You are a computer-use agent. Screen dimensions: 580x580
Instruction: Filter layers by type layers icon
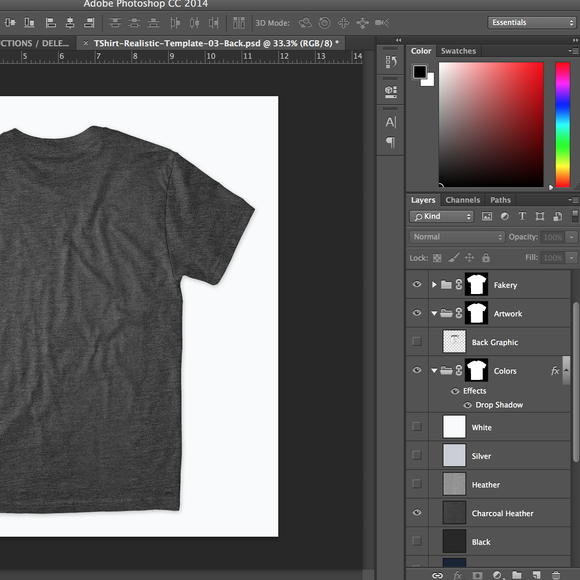coord(522,216)
